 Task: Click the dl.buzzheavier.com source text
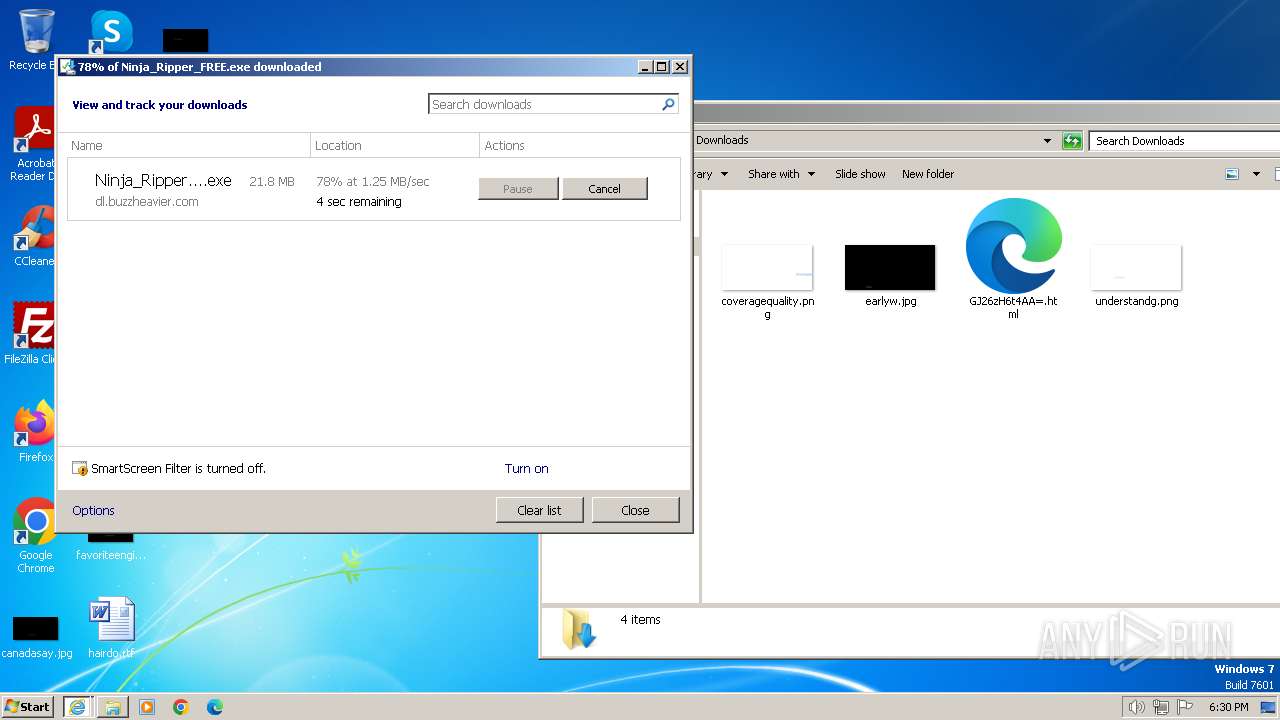146,201
